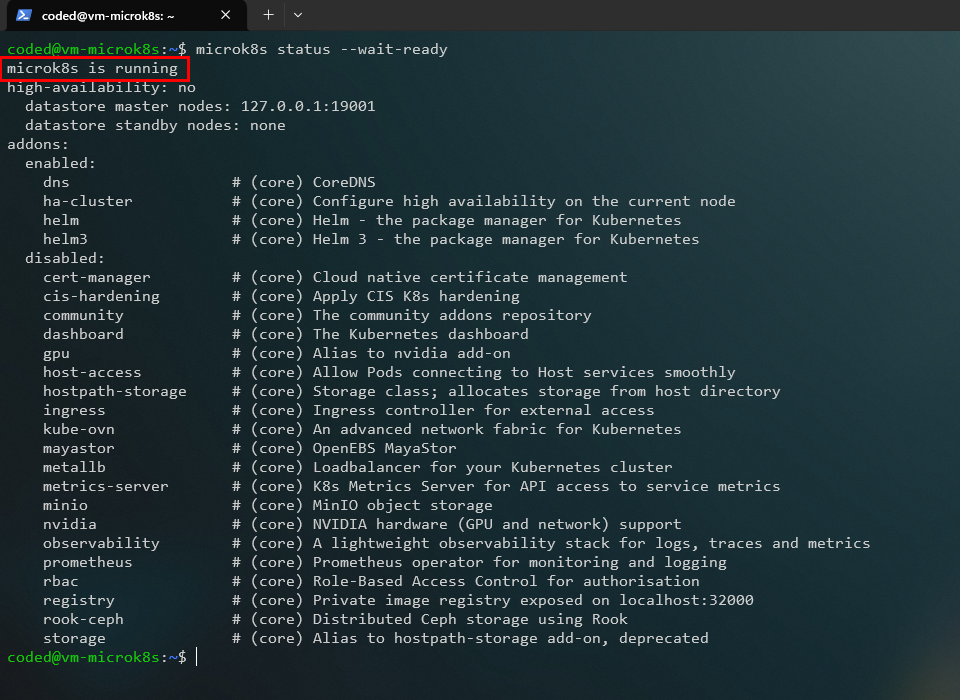Screen dimensions: 960x700
Task: Click the 'helm3' addon name
Action: [x=65, y=239]
